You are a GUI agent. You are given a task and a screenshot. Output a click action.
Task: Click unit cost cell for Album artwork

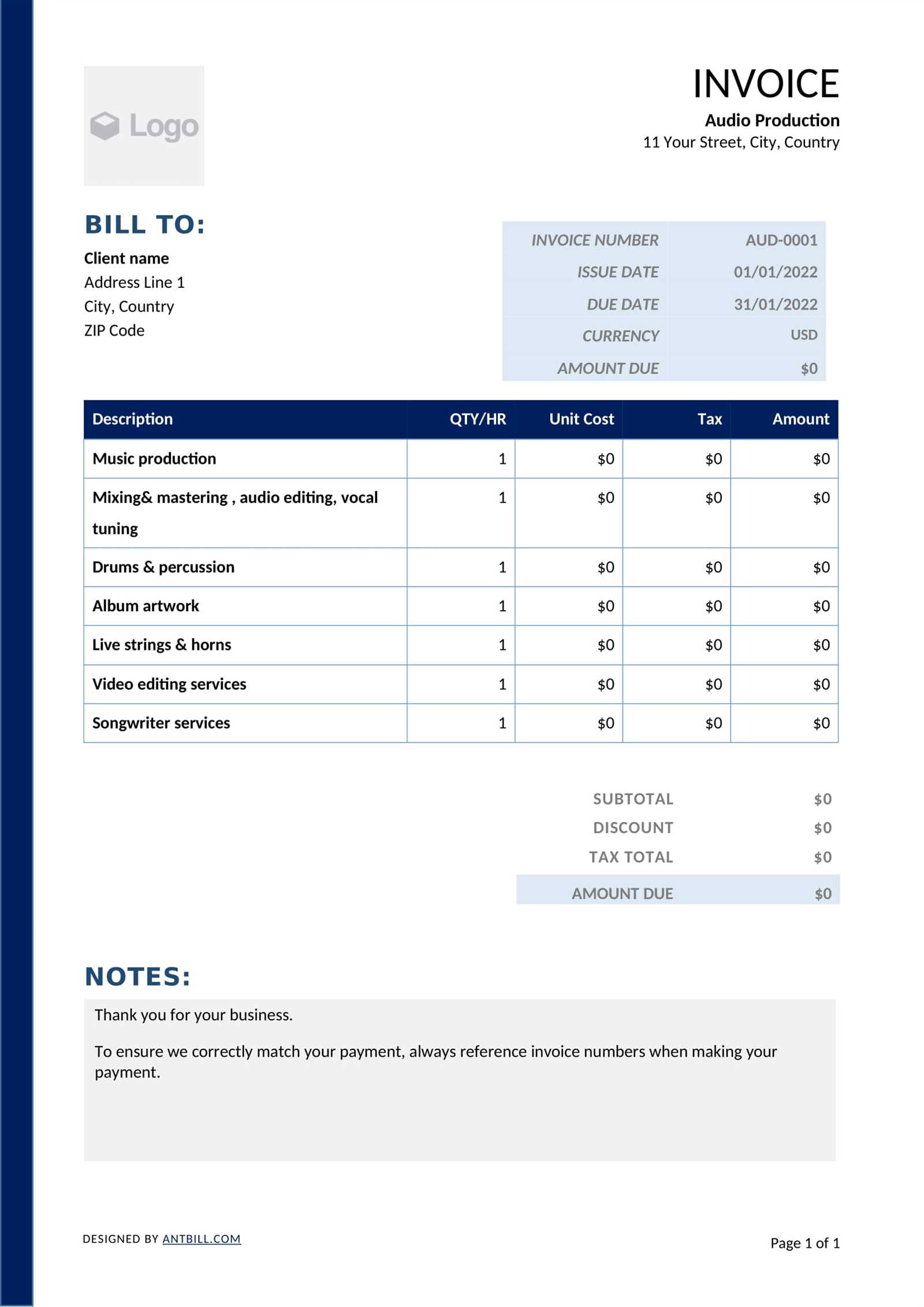click(569, 606)
